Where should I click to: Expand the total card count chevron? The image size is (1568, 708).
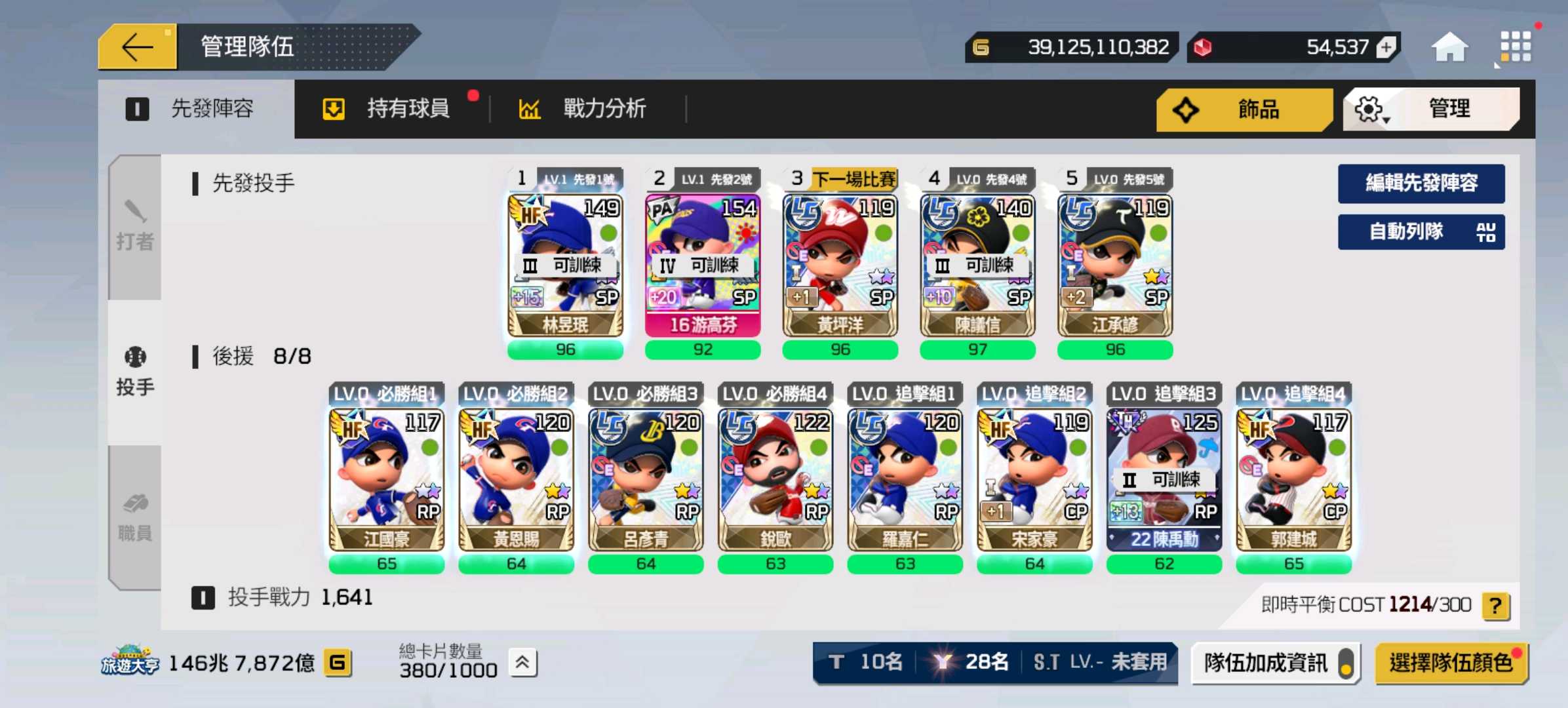pos(522,663)
